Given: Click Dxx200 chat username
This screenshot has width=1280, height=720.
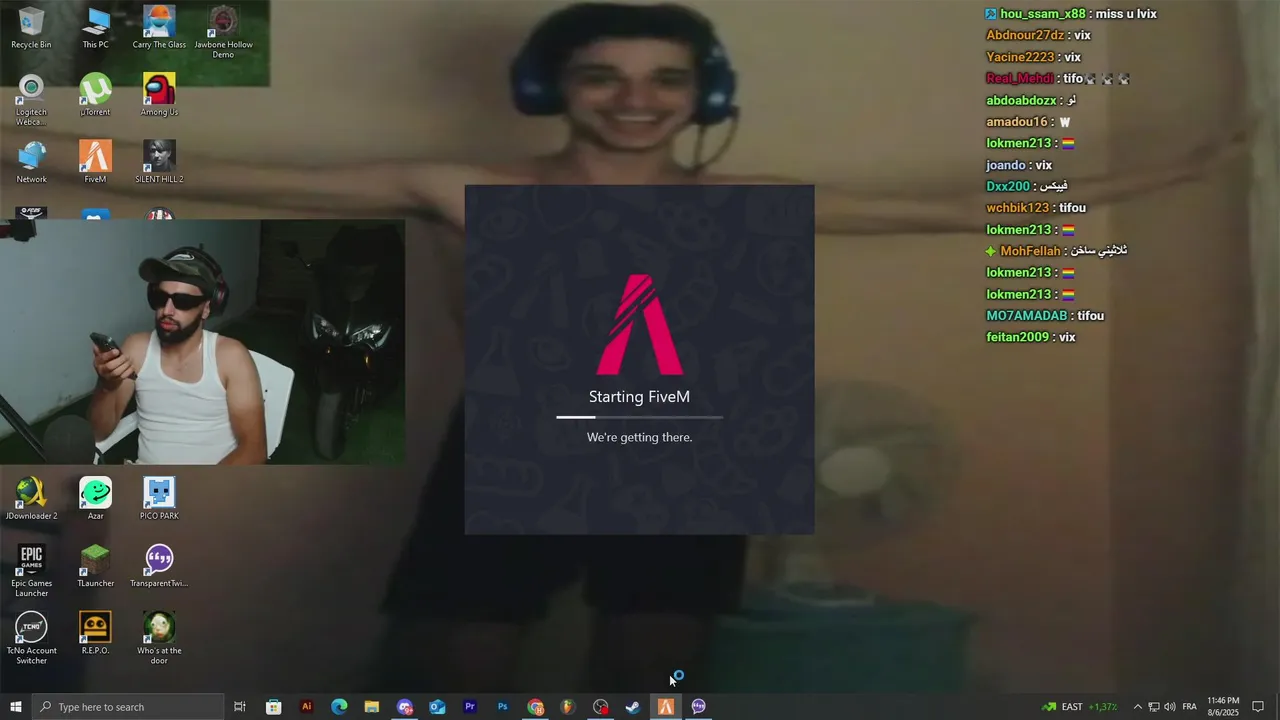Looking at the screenshot, I should coord(1008,186).
